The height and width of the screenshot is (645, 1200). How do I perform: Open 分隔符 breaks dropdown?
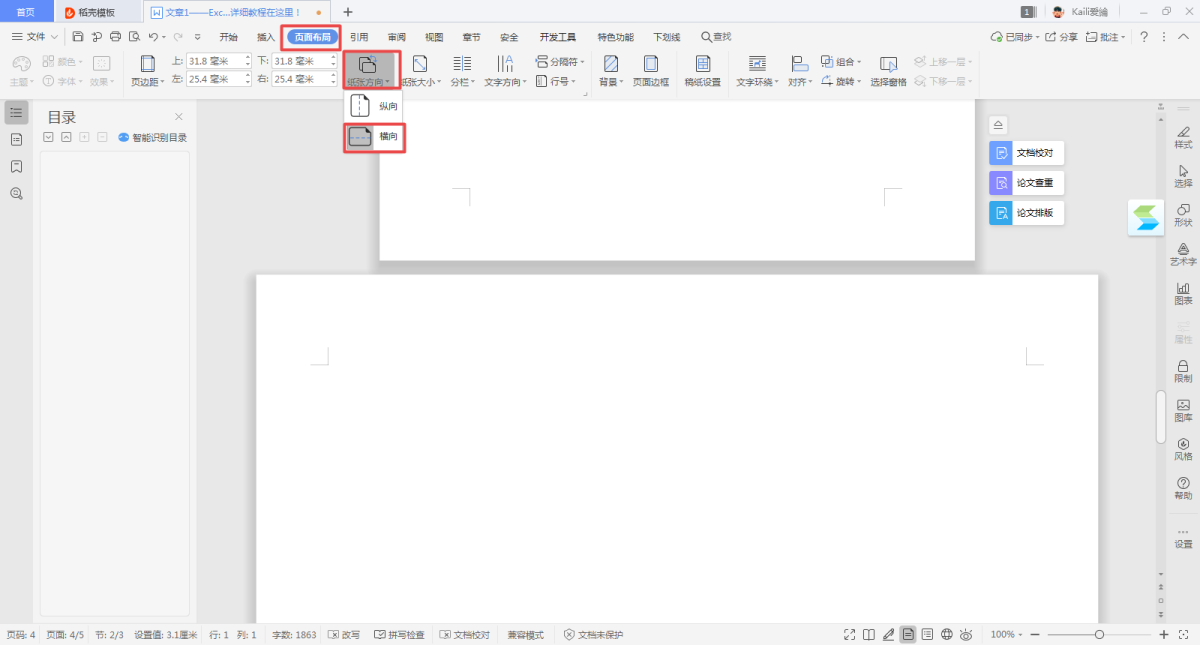(560, 61)
